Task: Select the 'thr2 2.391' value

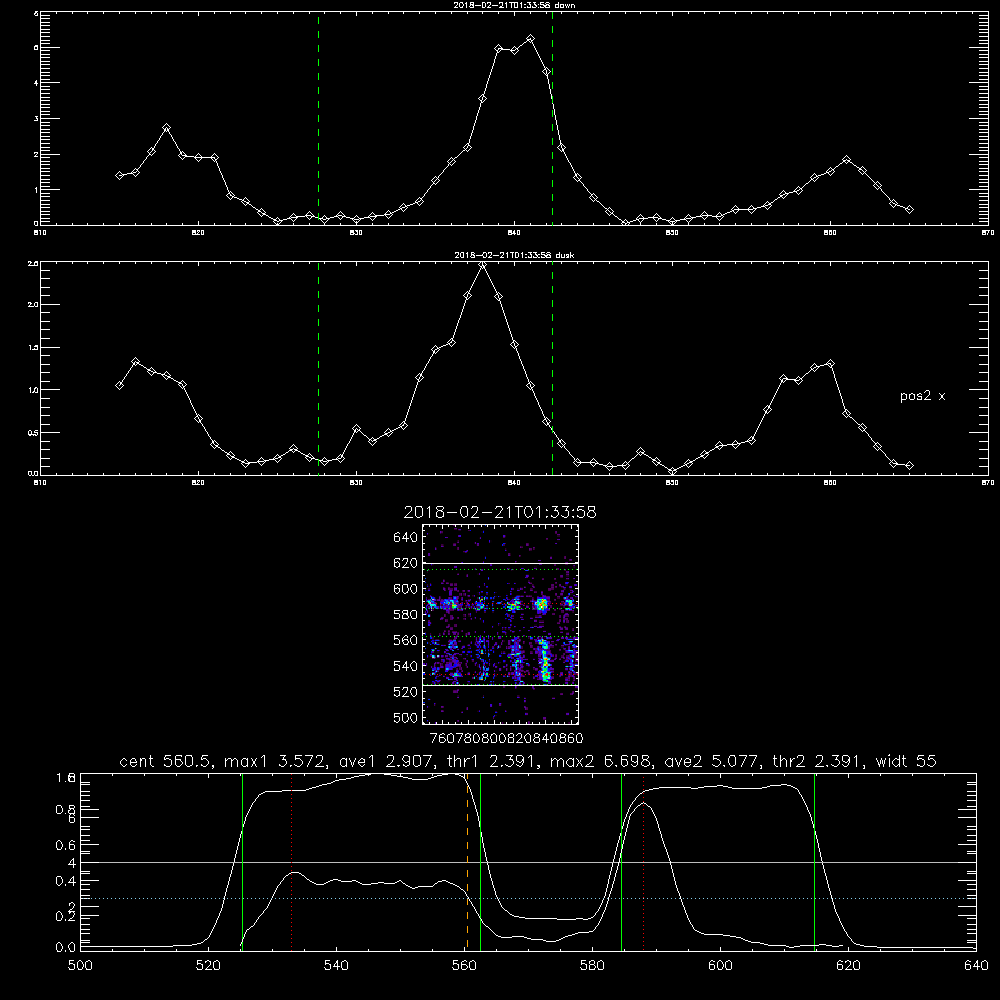Action: click(817, 761)
